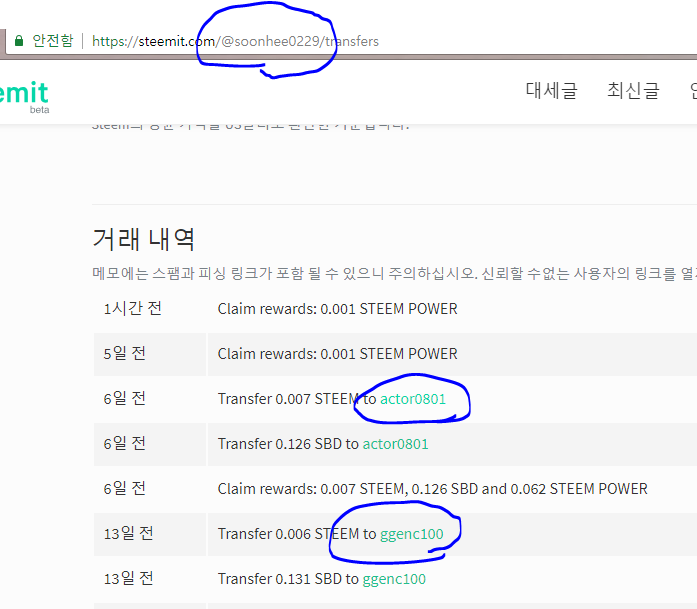Click the Transfer 0.131 SBD text
The image size is (697, 609).
(x=280, y=579)
